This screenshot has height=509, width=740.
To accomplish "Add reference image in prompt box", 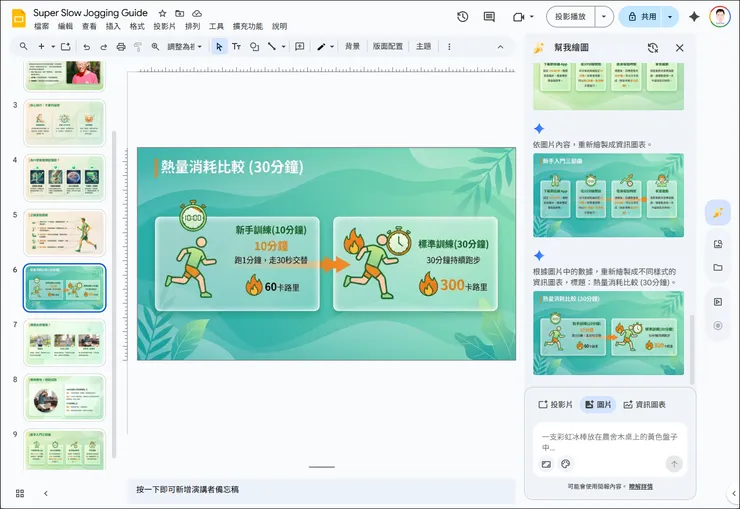I will click(547, 464).
